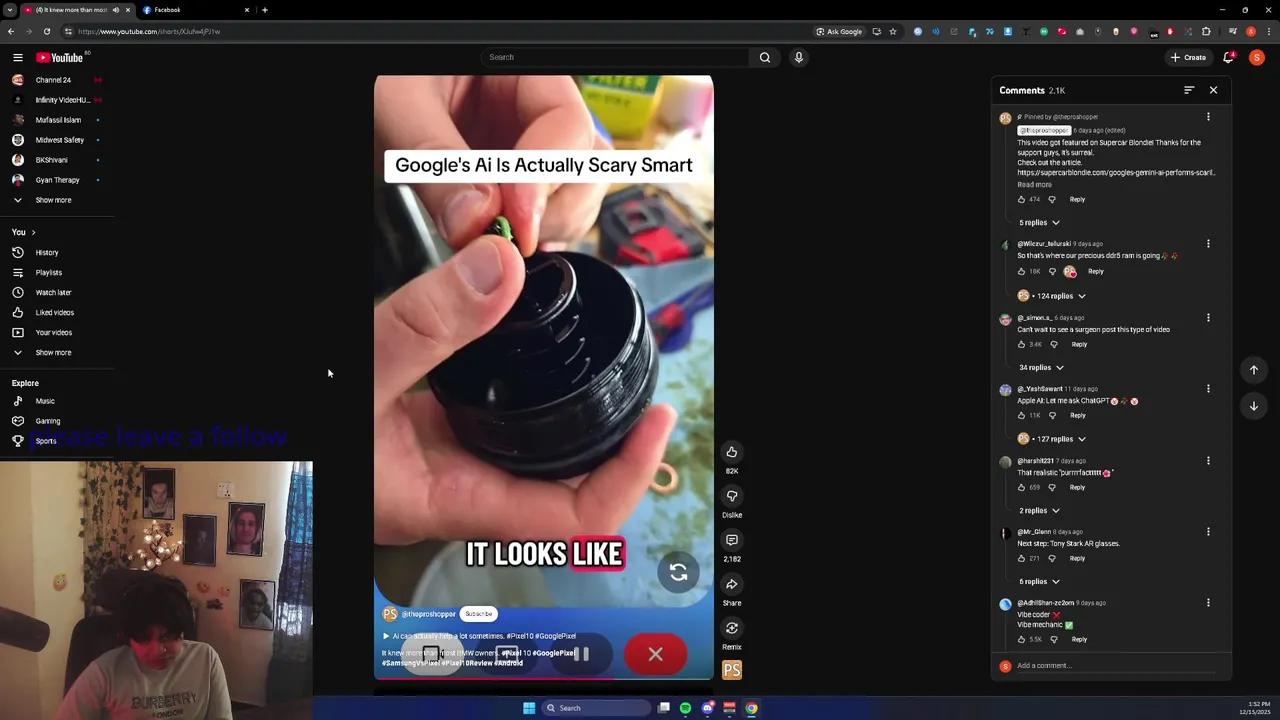Screen dimensions: 1280x720
Task: Open a new browser tab
Action: point(264,10)
